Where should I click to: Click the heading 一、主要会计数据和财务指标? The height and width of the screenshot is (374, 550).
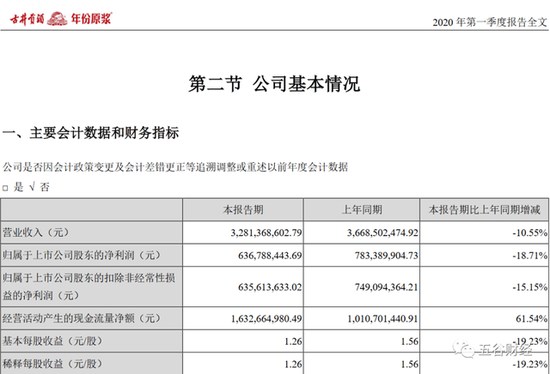coord(91,133)
